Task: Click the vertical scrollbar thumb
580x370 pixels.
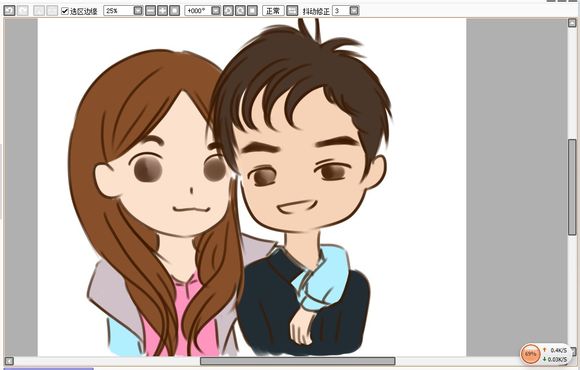Action: coord(572,187)
